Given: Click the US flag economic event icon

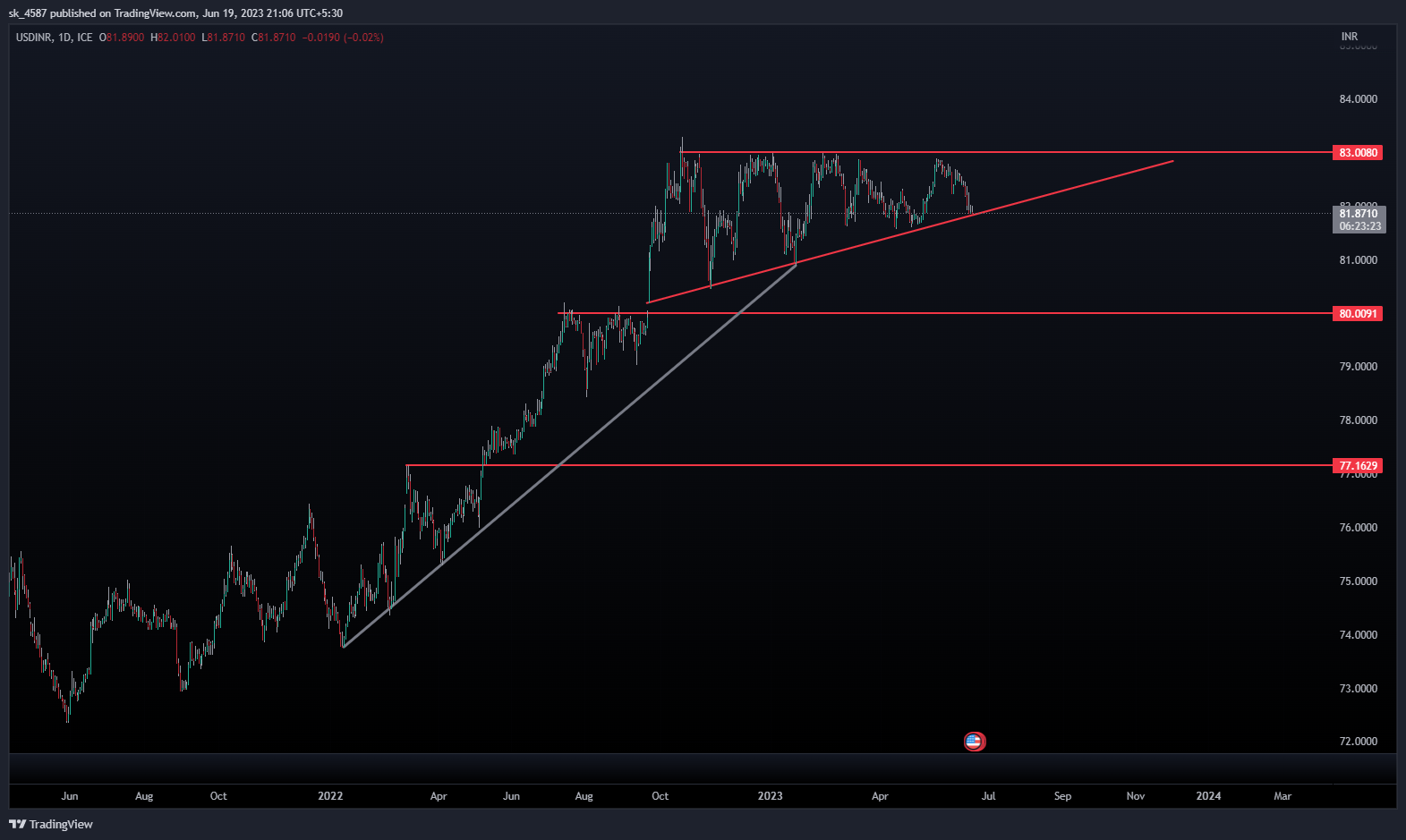Looking at the screenshot, I should click(975, 741).
